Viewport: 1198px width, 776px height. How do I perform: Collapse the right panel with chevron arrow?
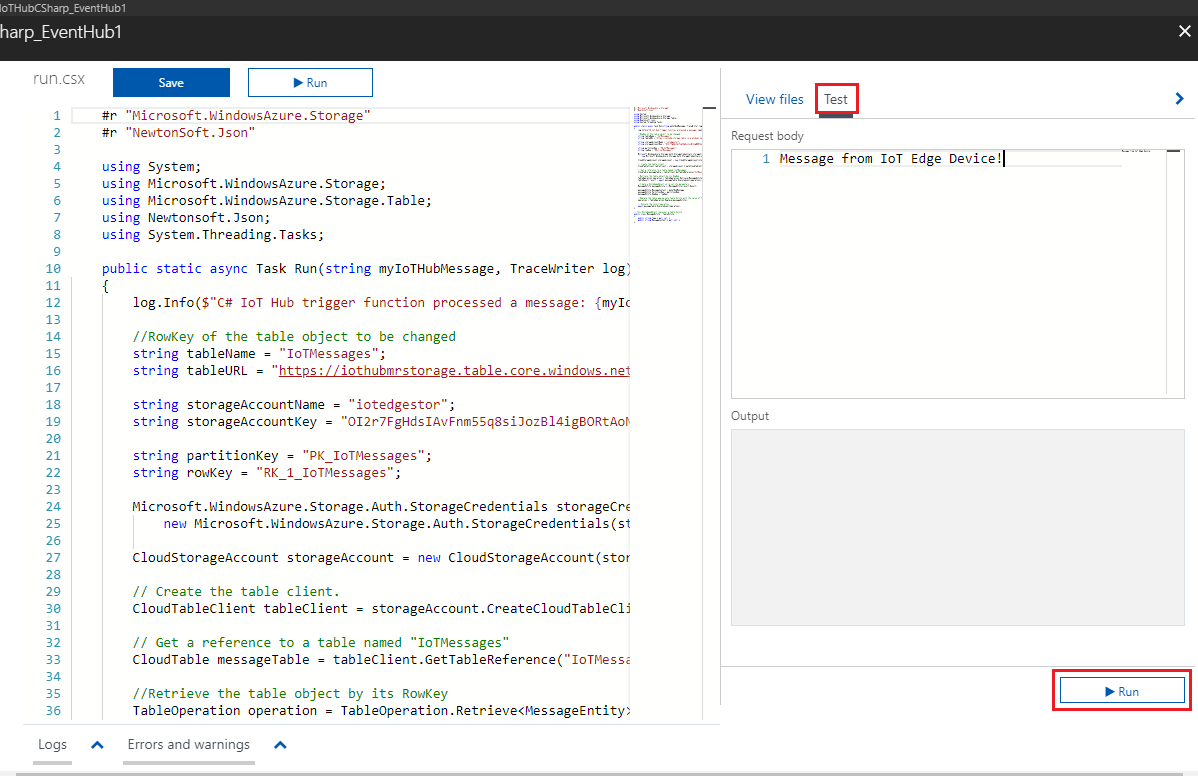coord(1179,99)
